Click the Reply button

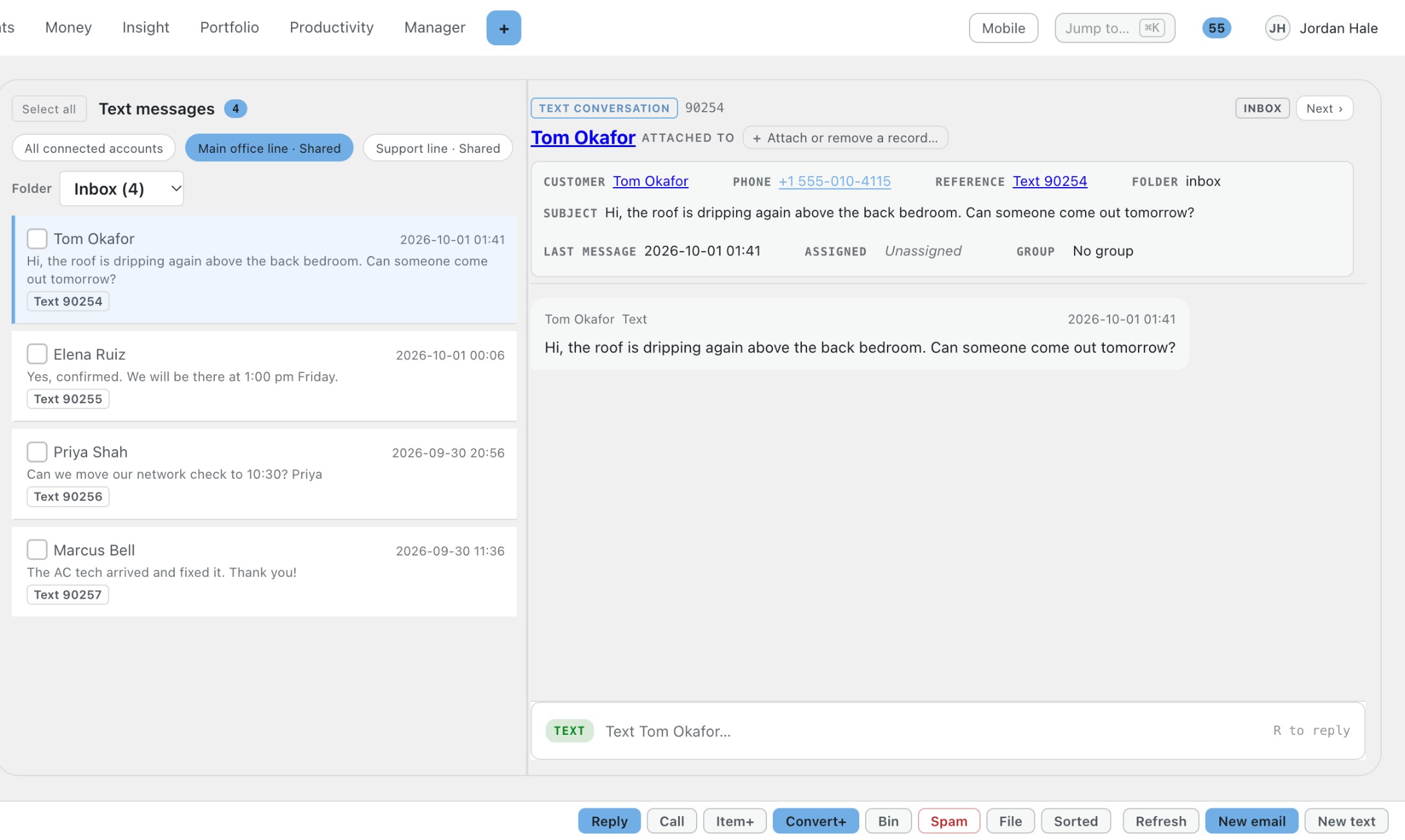pyautogui.click(x=609, y=821)
